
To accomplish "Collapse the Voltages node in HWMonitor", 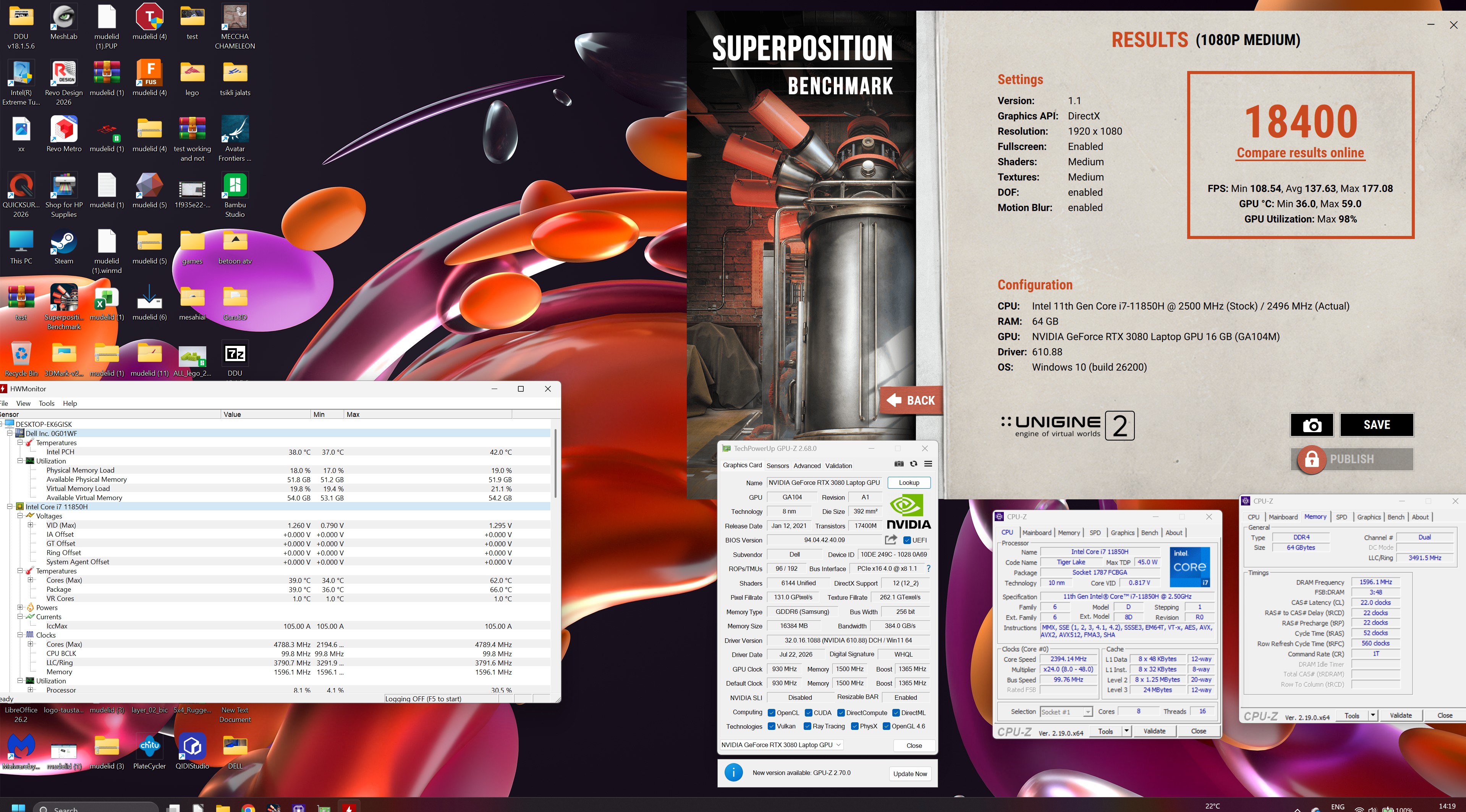I will pos(20,516).
